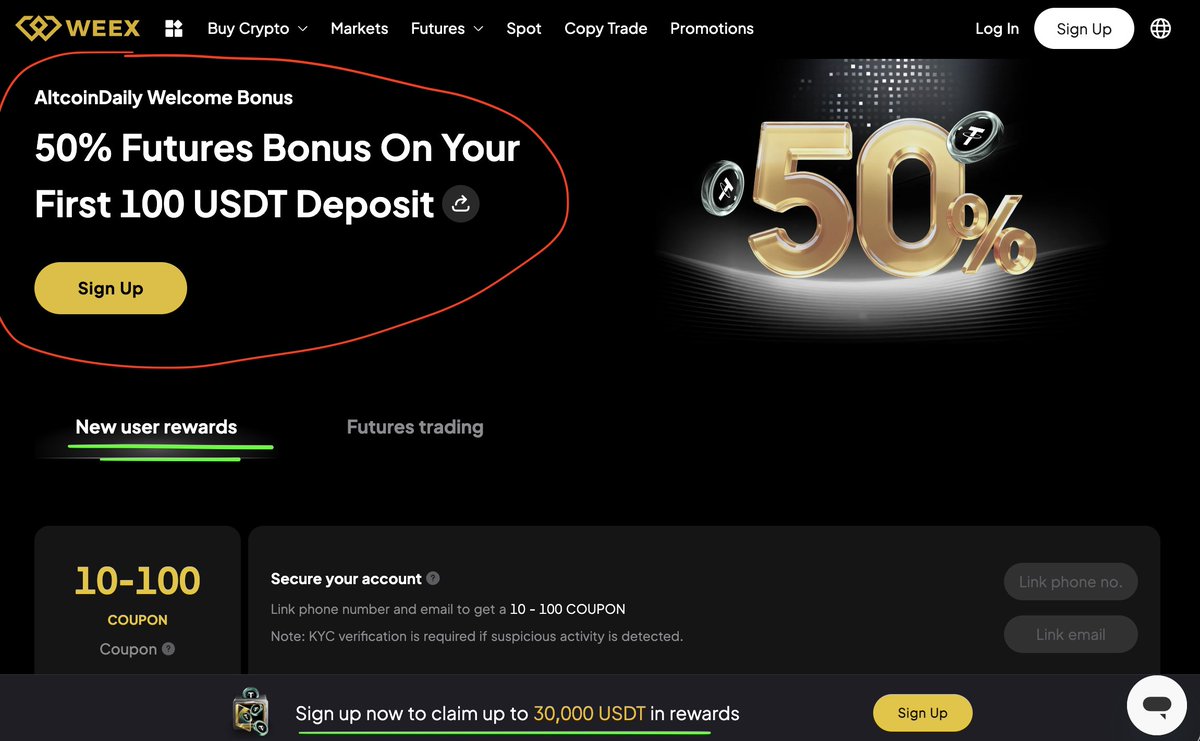Viewport: 1200px width, 741px height.
Task: Click the help icon beside Secure your account
Action: 433,578
